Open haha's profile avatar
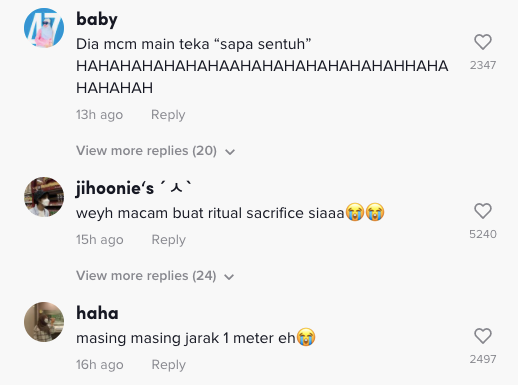The width and height of the screenshot is (518, 385). (x=44, y=322)
